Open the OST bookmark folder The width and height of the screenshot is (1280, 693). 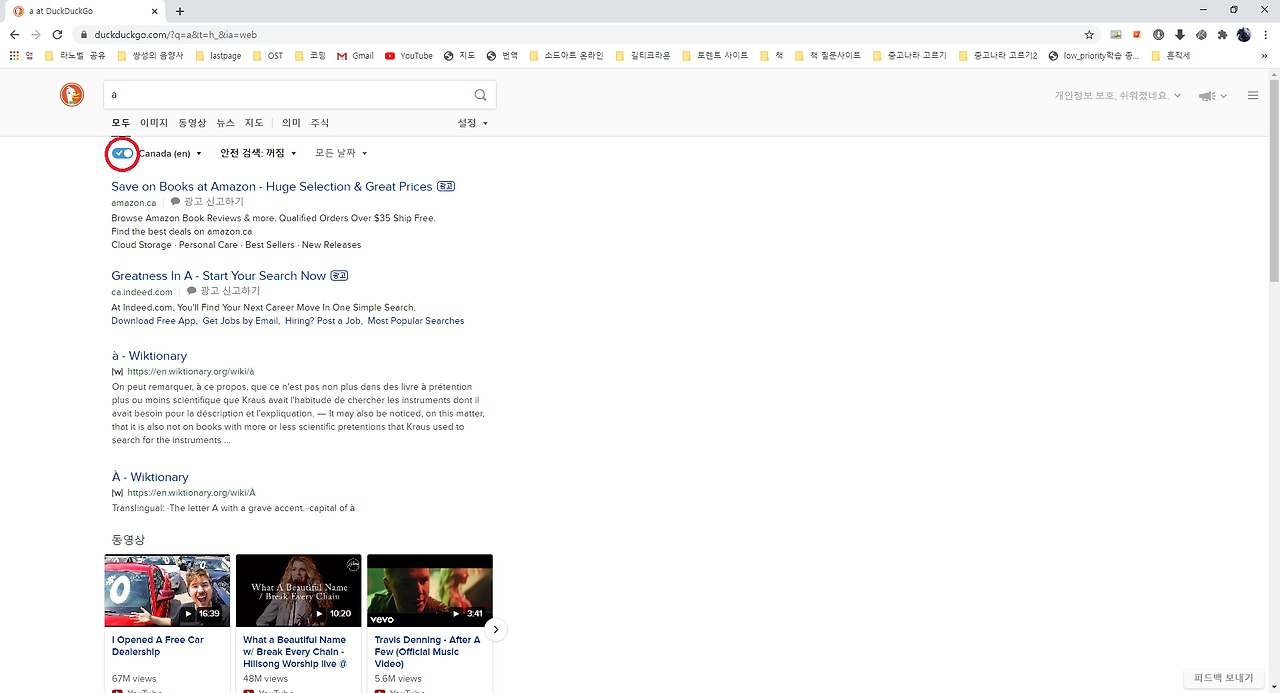268,56
